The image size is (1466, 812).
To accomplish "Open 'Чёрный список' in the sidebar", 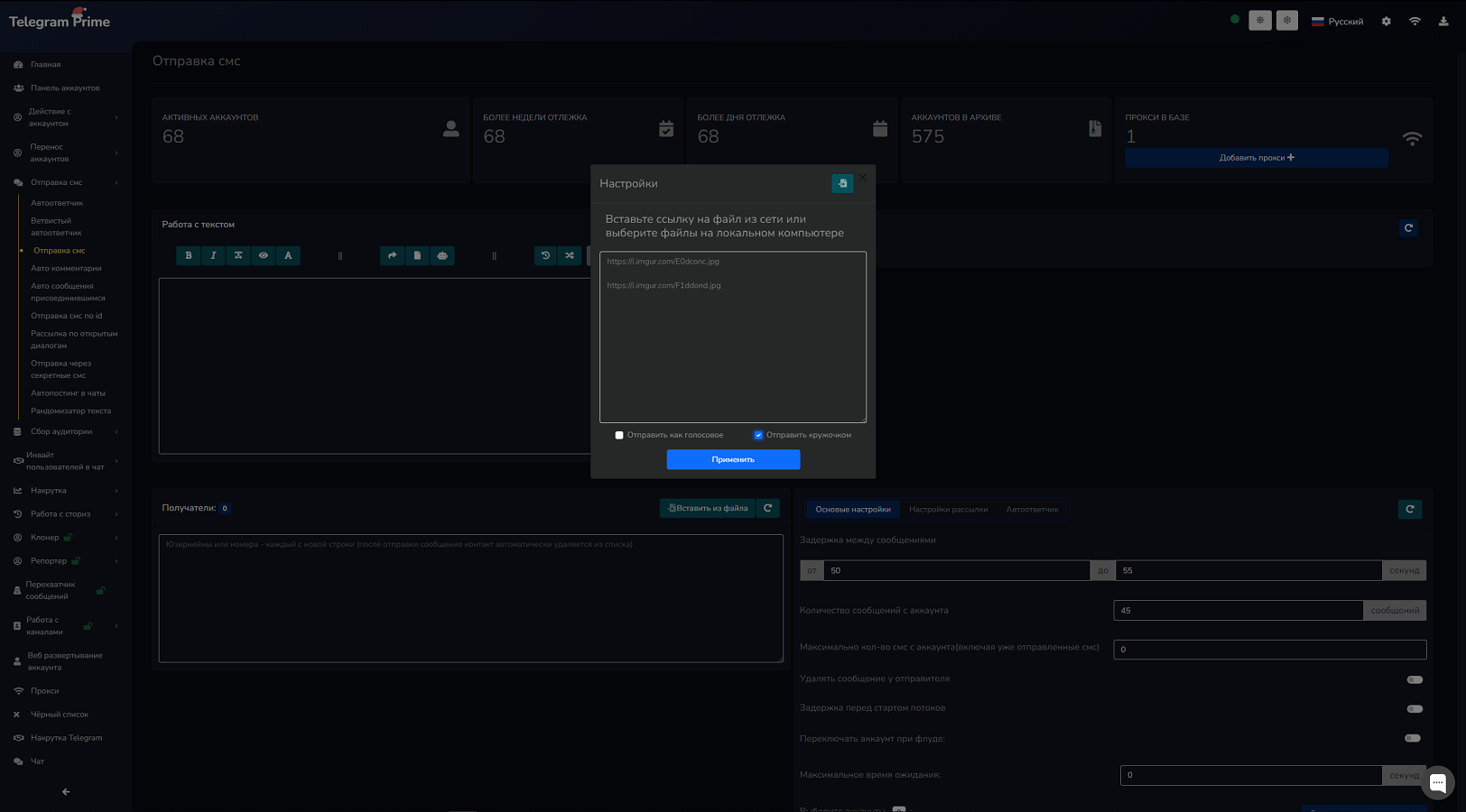I will [60, 715].
